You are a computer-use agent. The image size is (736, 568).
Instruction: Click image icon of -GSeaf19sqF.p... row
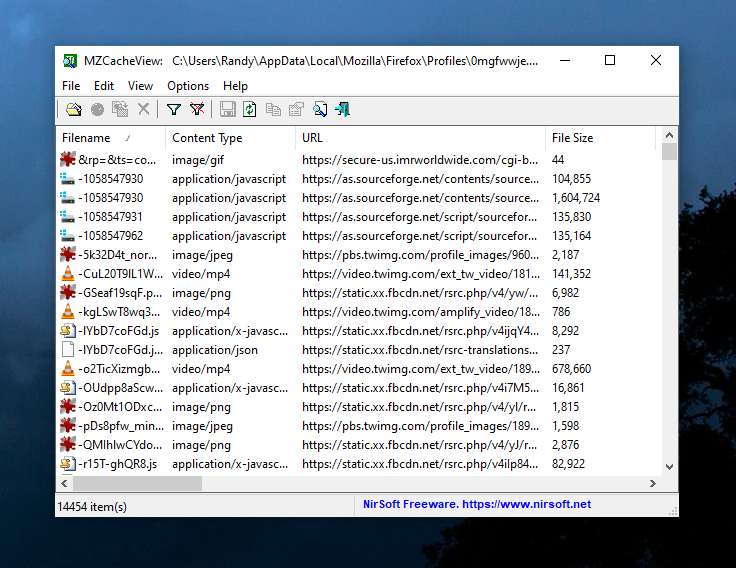point(68,293)
